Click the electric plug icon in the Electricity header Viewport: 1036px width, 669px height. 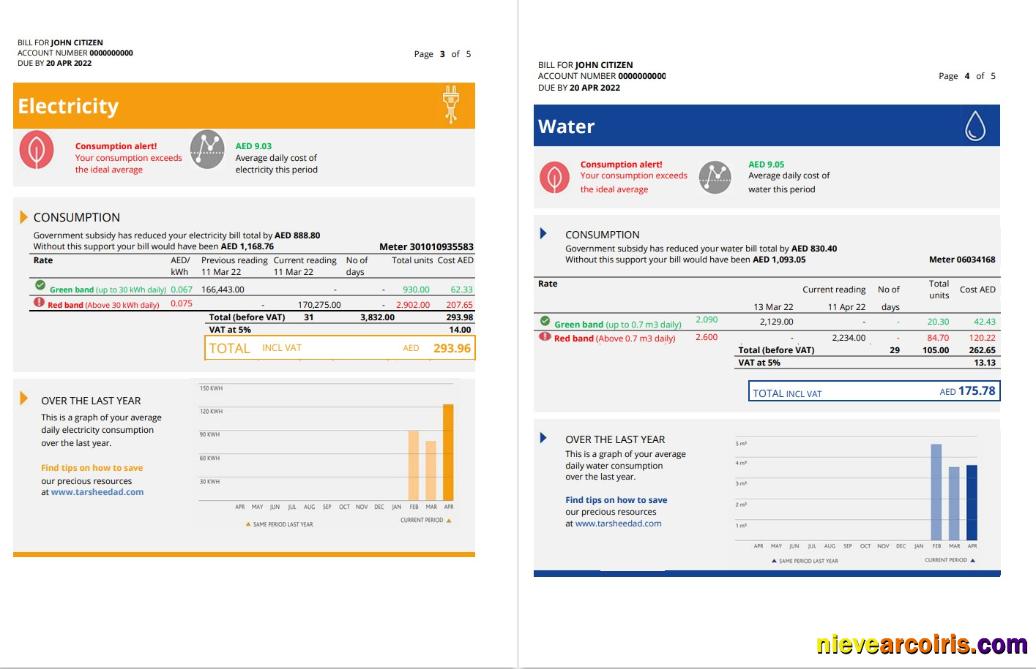tap(452, 105)
